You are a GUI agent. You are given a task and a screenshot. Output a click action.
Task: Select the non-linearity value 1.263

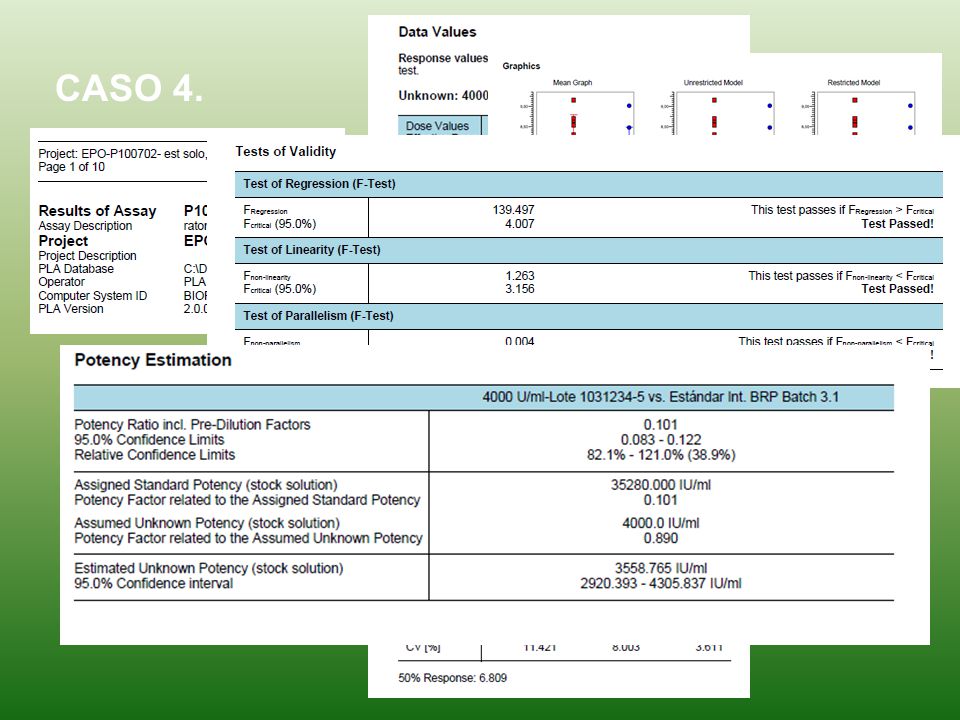pos(520,276)
